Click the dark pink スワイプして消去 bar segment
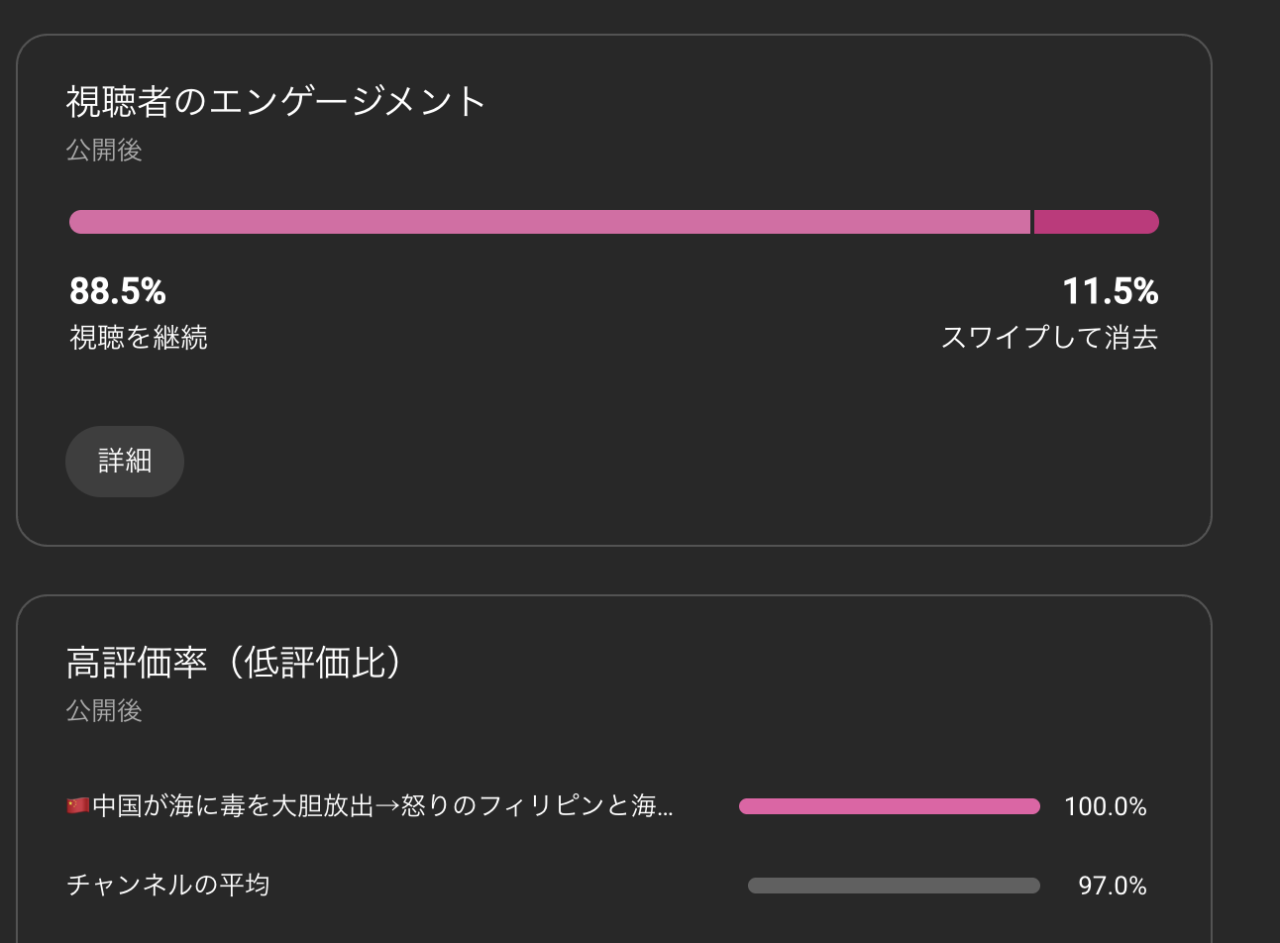This screenshot has height=943, width=1280. 1095,222
